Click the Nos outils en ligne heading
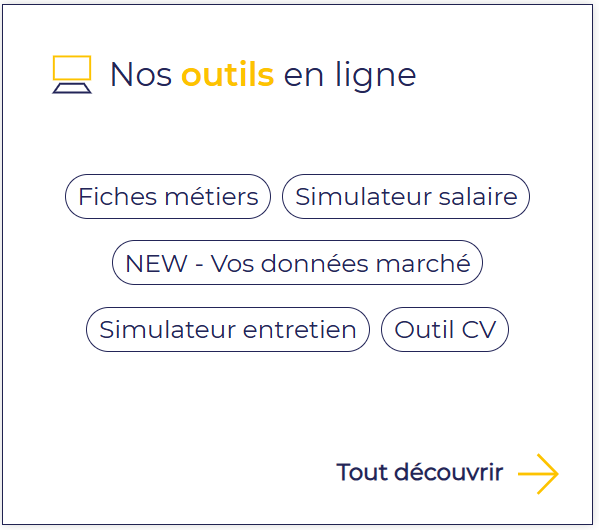The height and width of the screenshot is (530, 599). click(x=263, y=75)
